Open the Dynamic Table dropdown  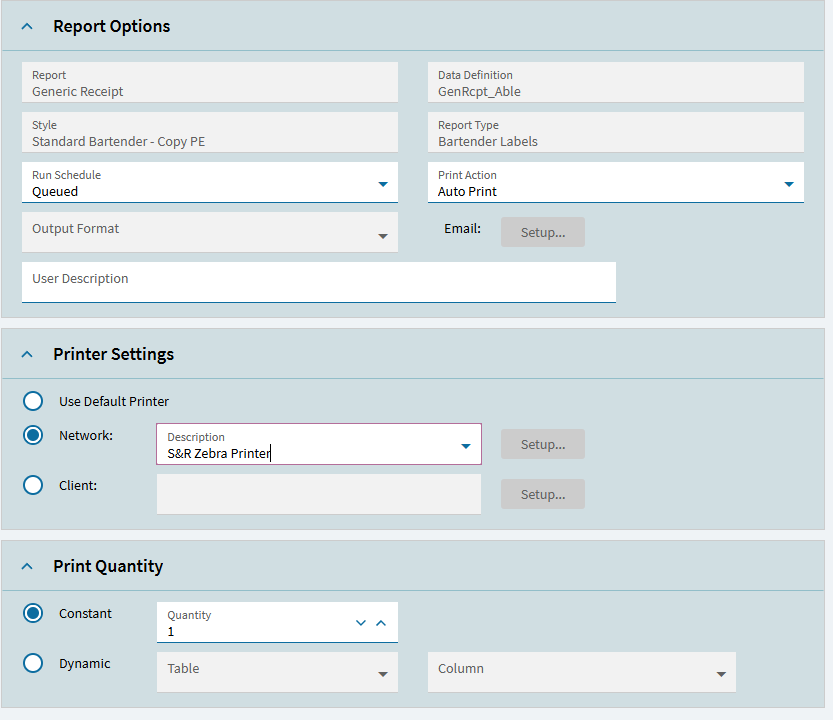(x=382, y=675)
